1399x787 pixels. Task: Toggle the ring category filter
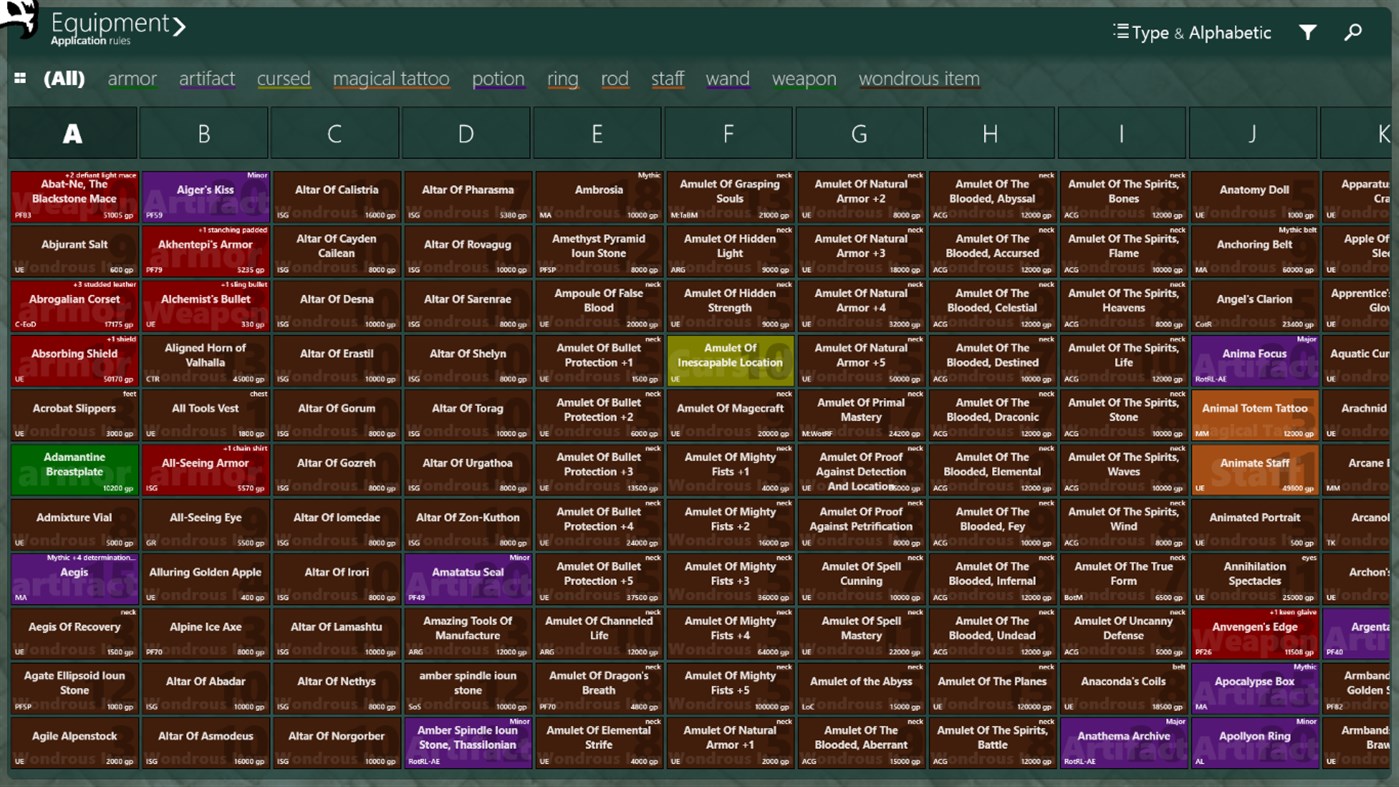pos(562,78)
